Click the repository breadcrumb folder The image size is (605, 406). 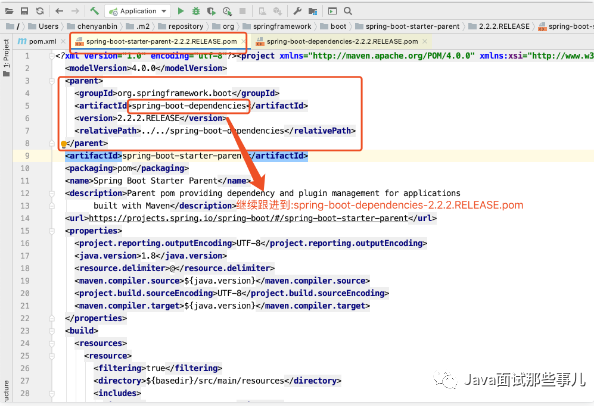click(181, 26)
